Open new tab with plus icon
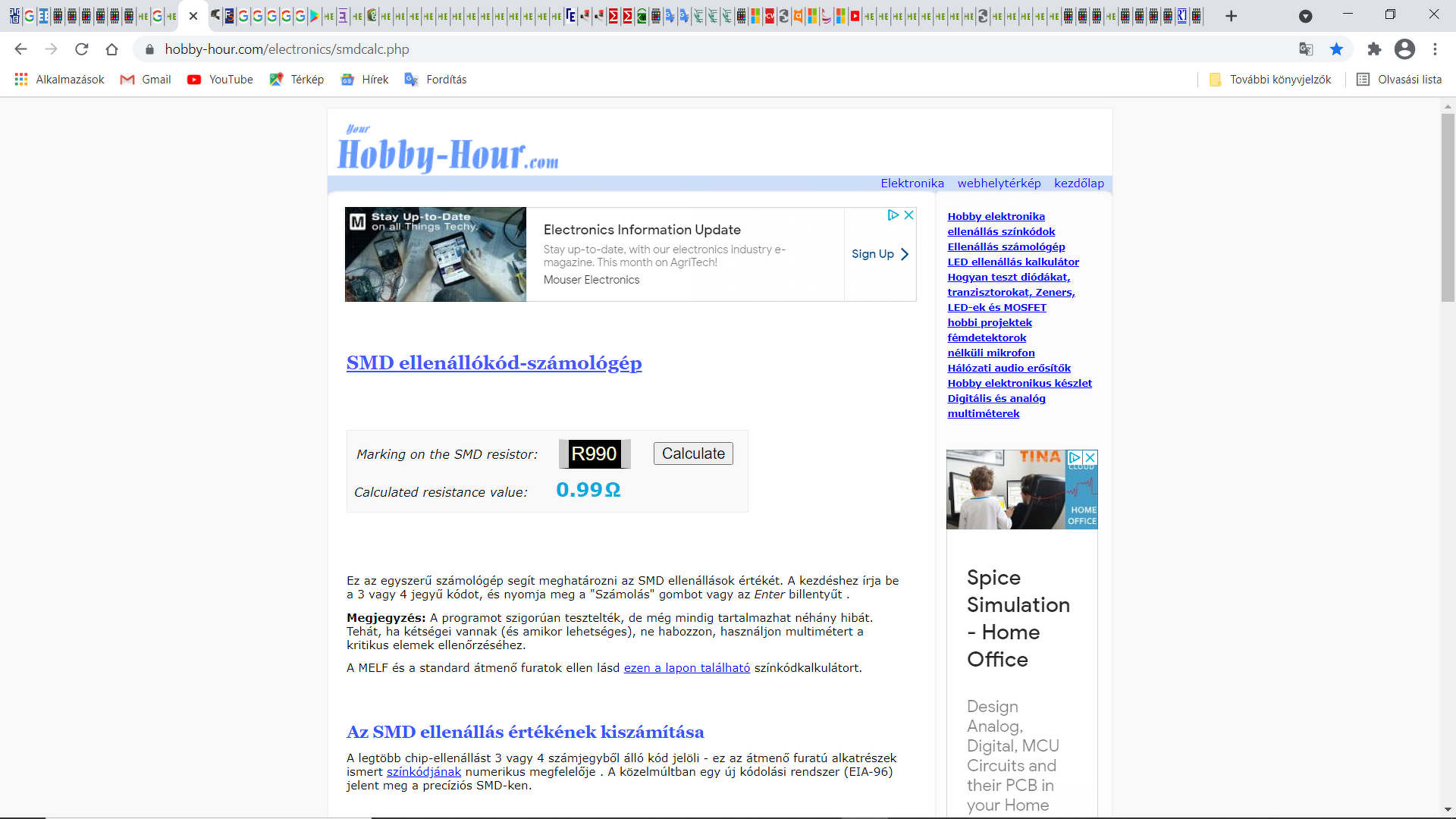Image resolution: width=1456 pixels, height=819 pixels. [1232, 16]
